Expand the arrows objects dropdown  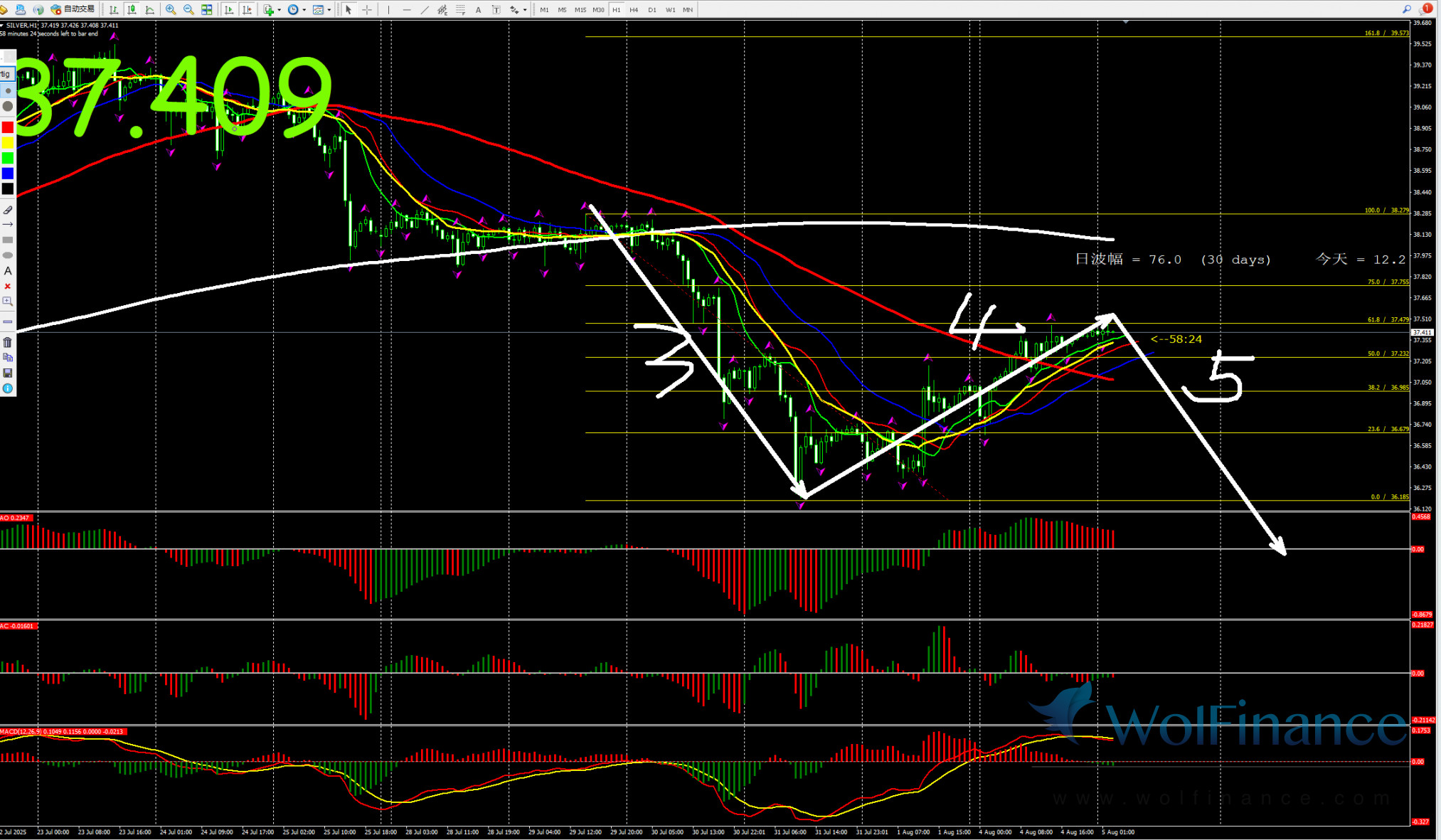[x=525, y=10]
